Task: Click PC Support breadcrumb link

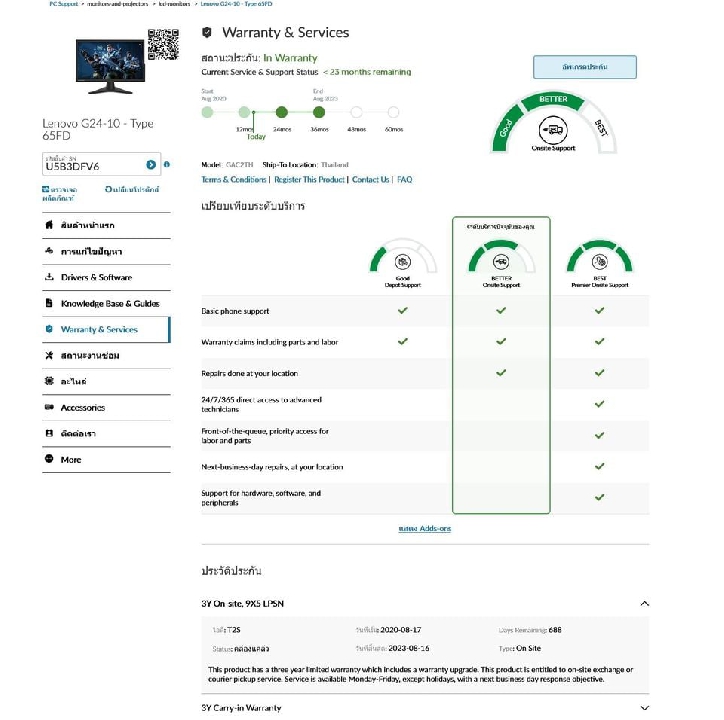Action: 64,4
